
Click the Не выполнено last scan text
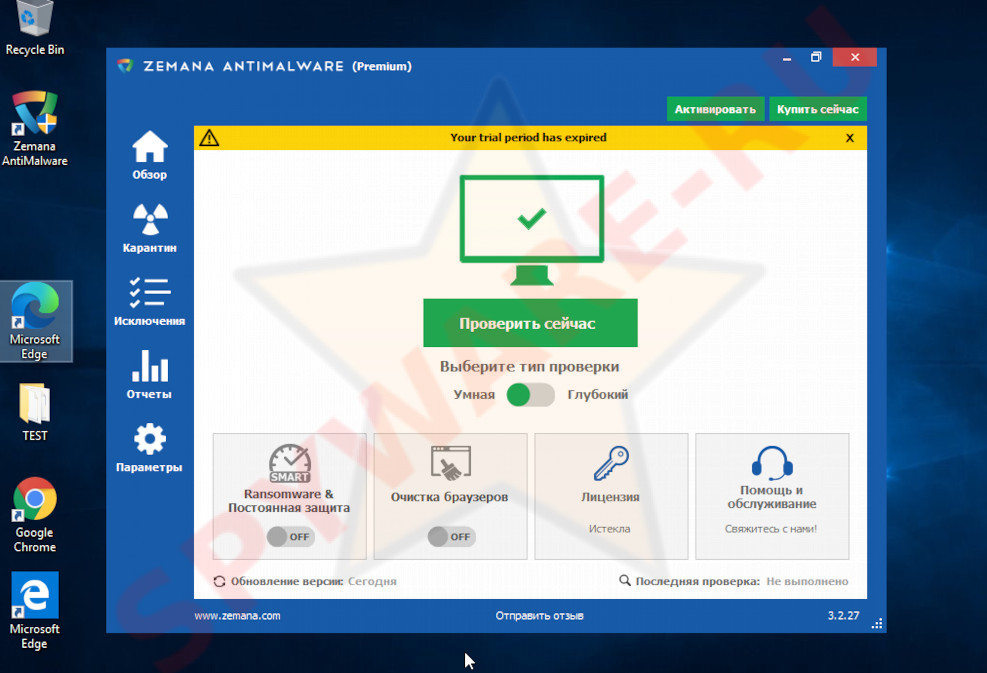tap(808, 581)
